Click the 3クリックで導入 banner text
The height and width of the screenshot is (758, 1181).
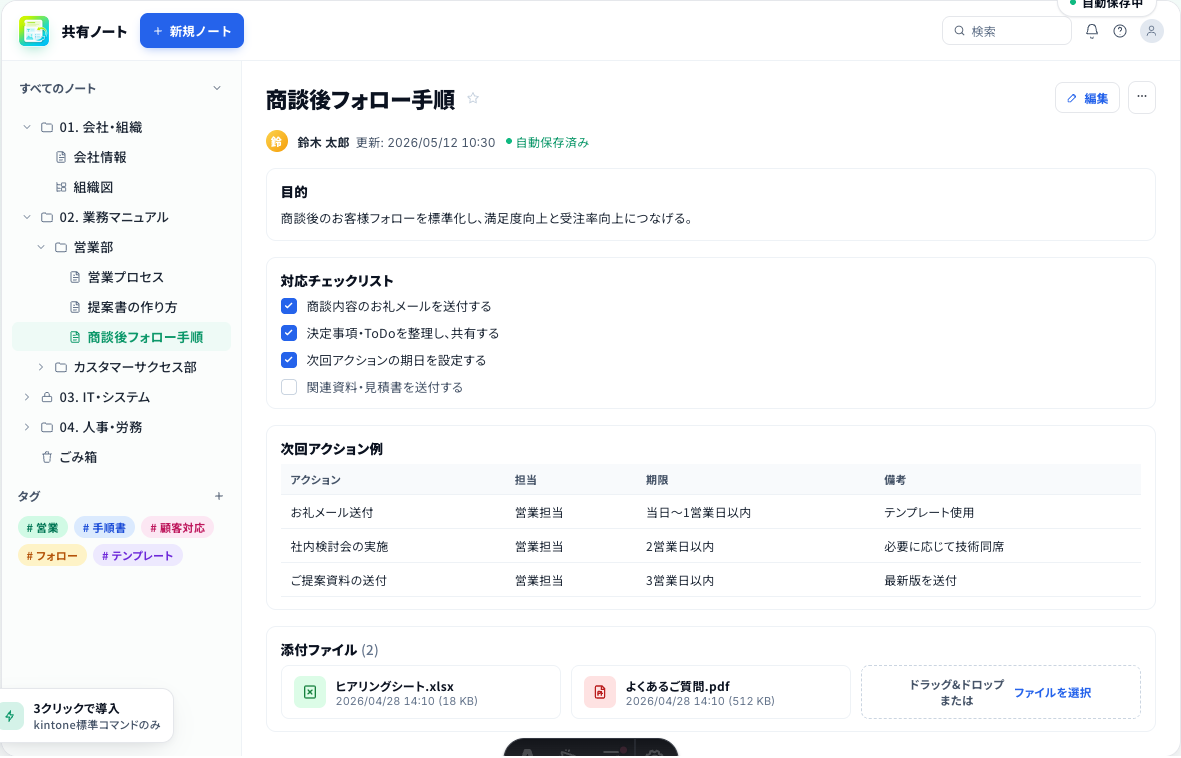click(76, 708)
